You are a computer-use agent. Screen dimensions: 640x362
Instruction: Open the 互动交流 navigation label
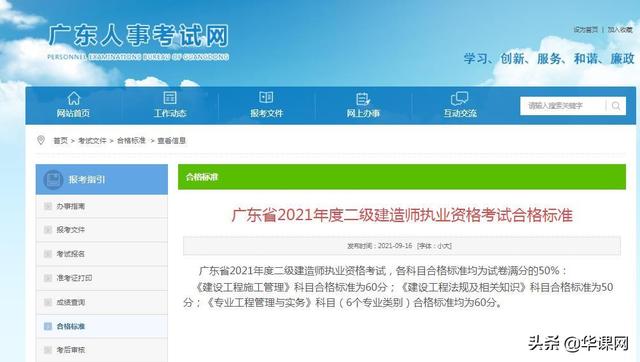(460, 113)
